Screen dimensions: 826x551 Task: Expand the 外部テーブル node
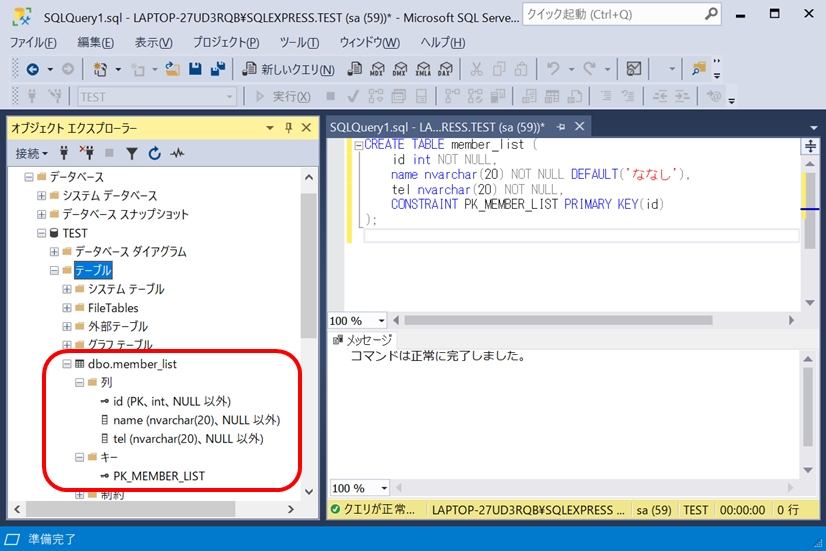pyautogui.click(x=66, y=327)
